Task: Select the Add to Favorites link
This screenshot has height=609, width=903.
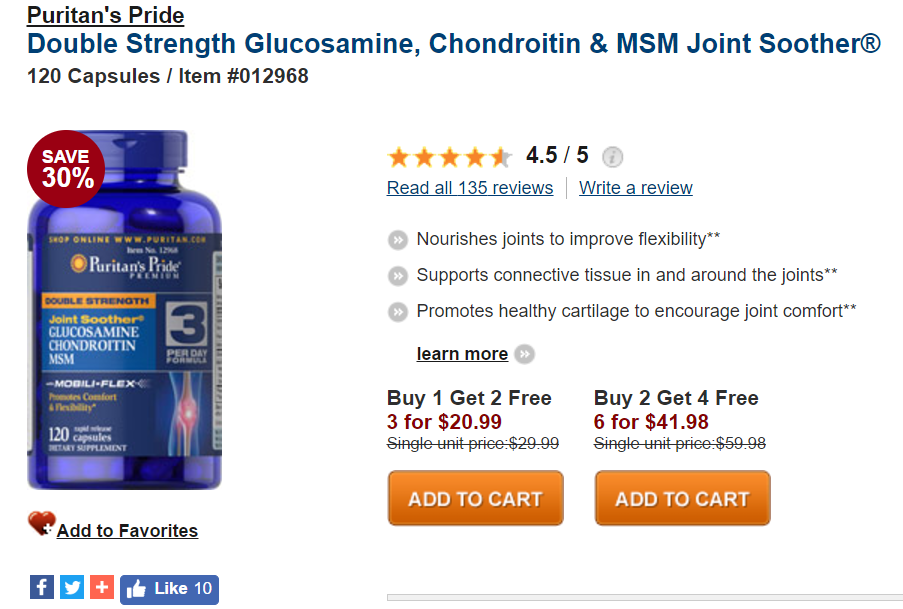Action: point(127,531)
